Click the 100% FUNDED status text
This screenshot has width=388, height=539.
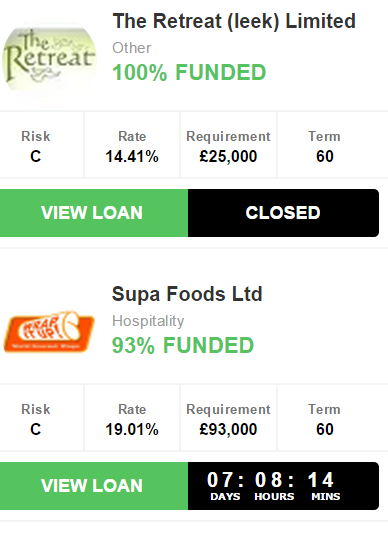(189, 73)
